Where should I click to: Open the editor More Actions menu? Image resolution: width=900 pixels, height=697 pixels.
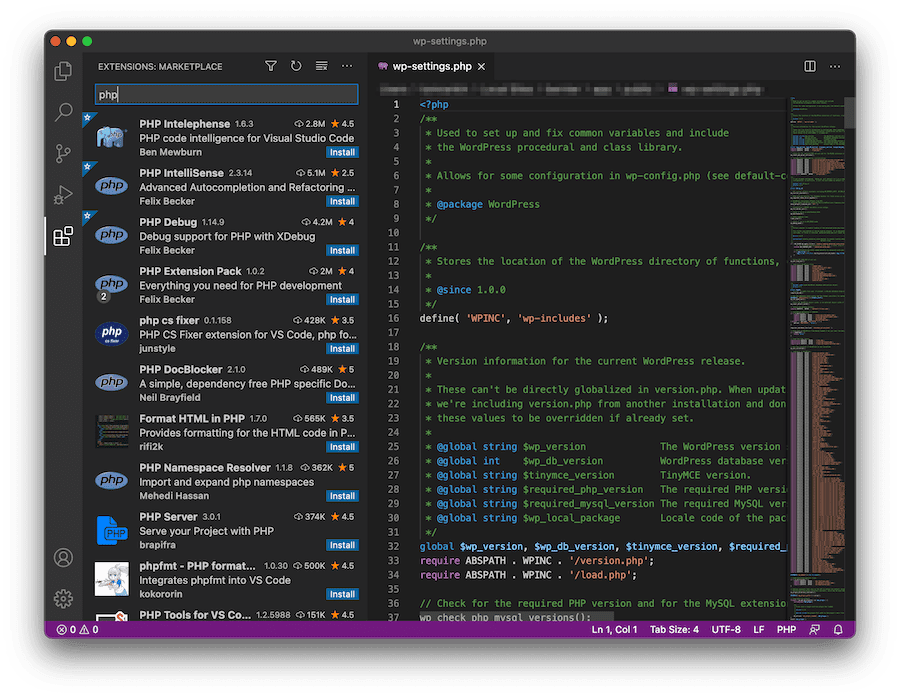tap(835, 64)
